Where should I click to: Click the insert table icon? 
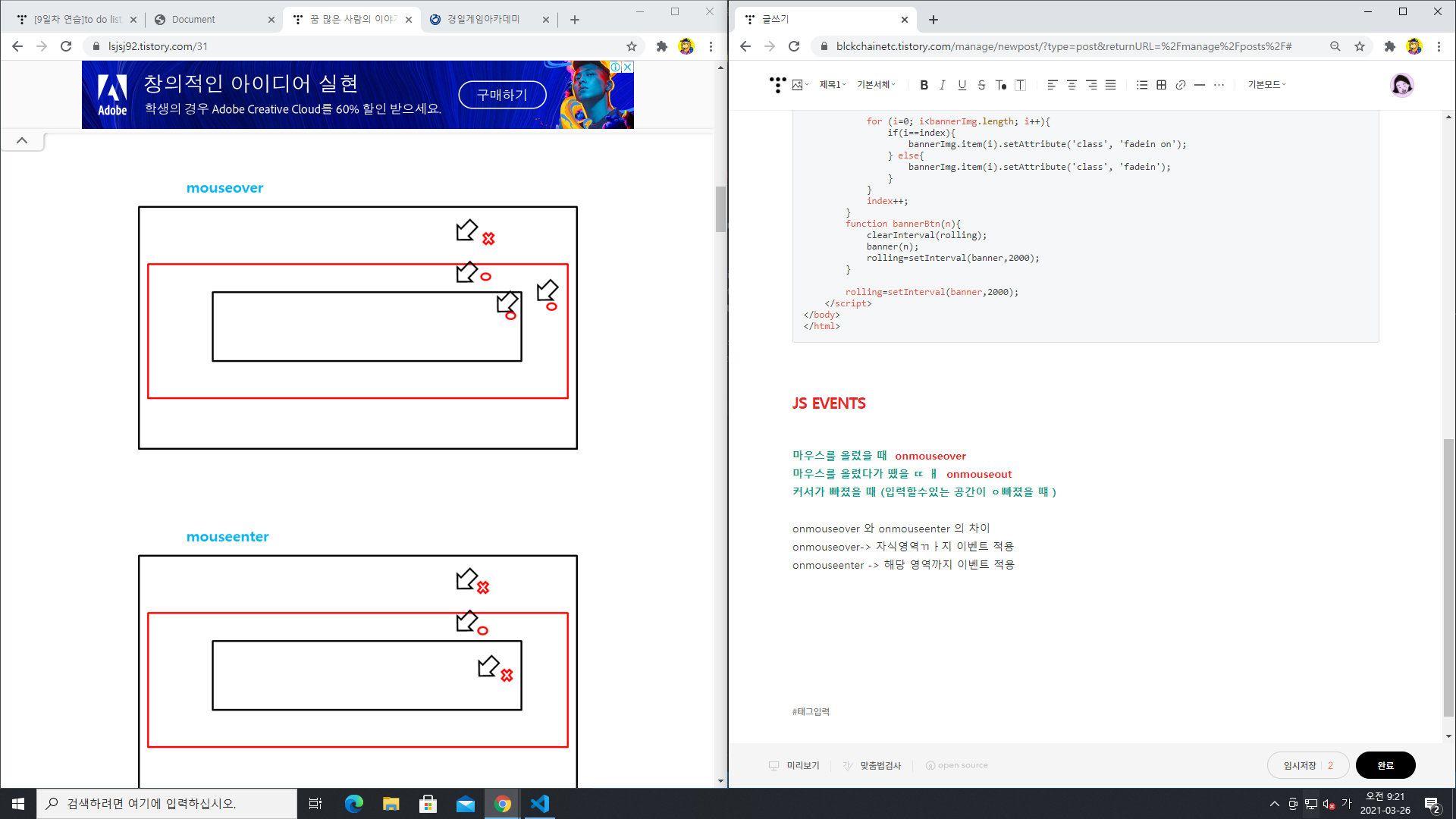coord(1161,85)
